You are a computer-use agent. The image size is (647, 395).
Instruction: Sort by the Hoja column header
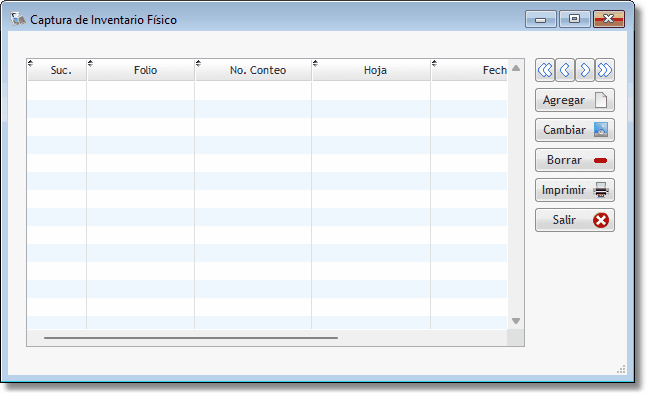coord(371,70)
